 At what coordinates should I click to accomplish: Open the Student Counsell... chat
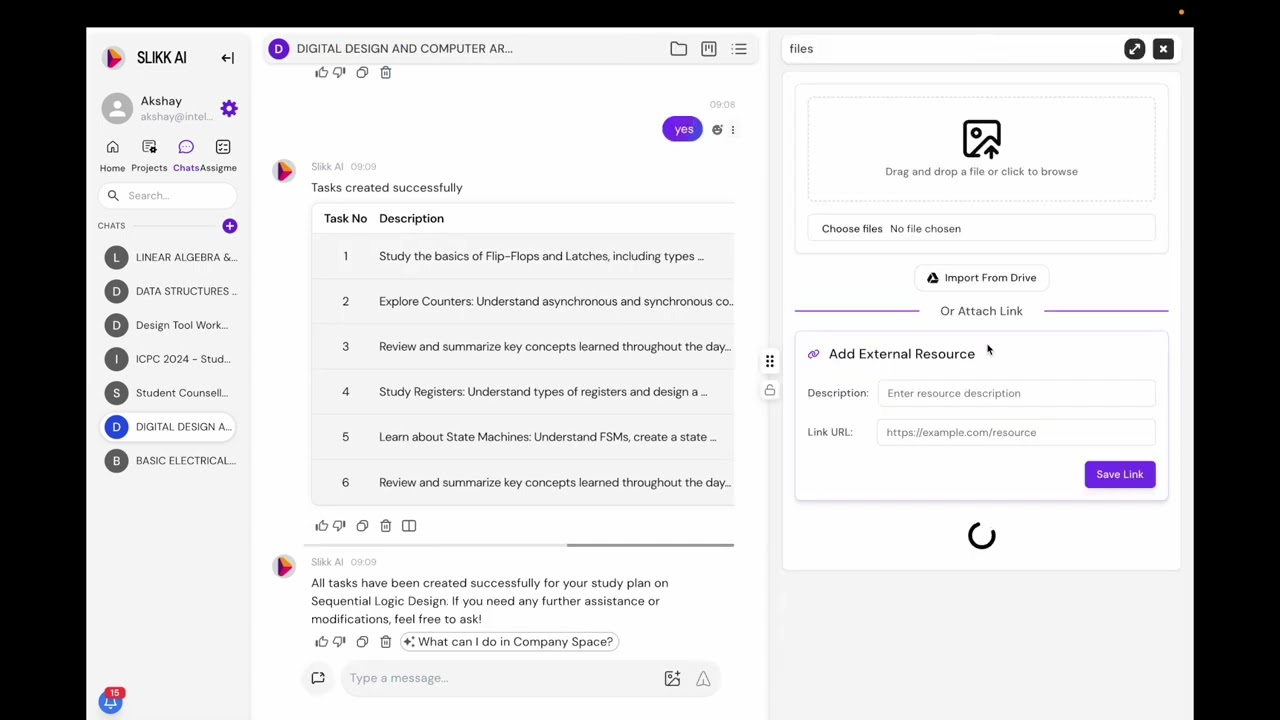point(170,393)
